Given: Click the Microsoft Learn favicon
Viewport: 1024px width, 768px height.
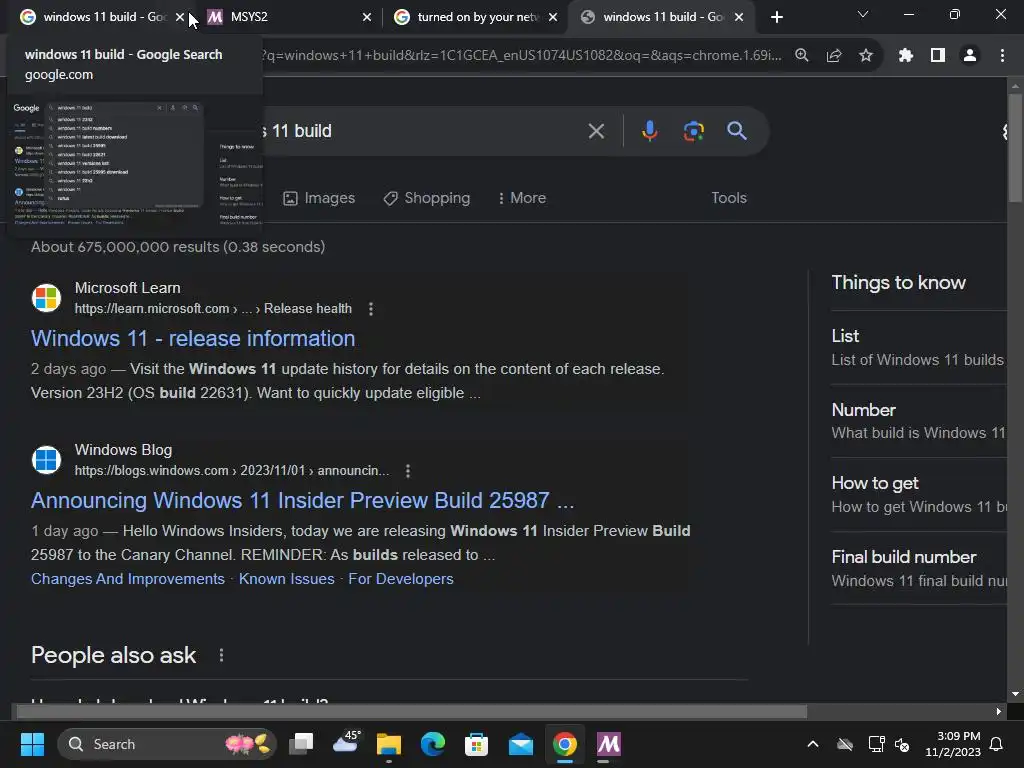Looking at the screenshot, I should (46, 298).
